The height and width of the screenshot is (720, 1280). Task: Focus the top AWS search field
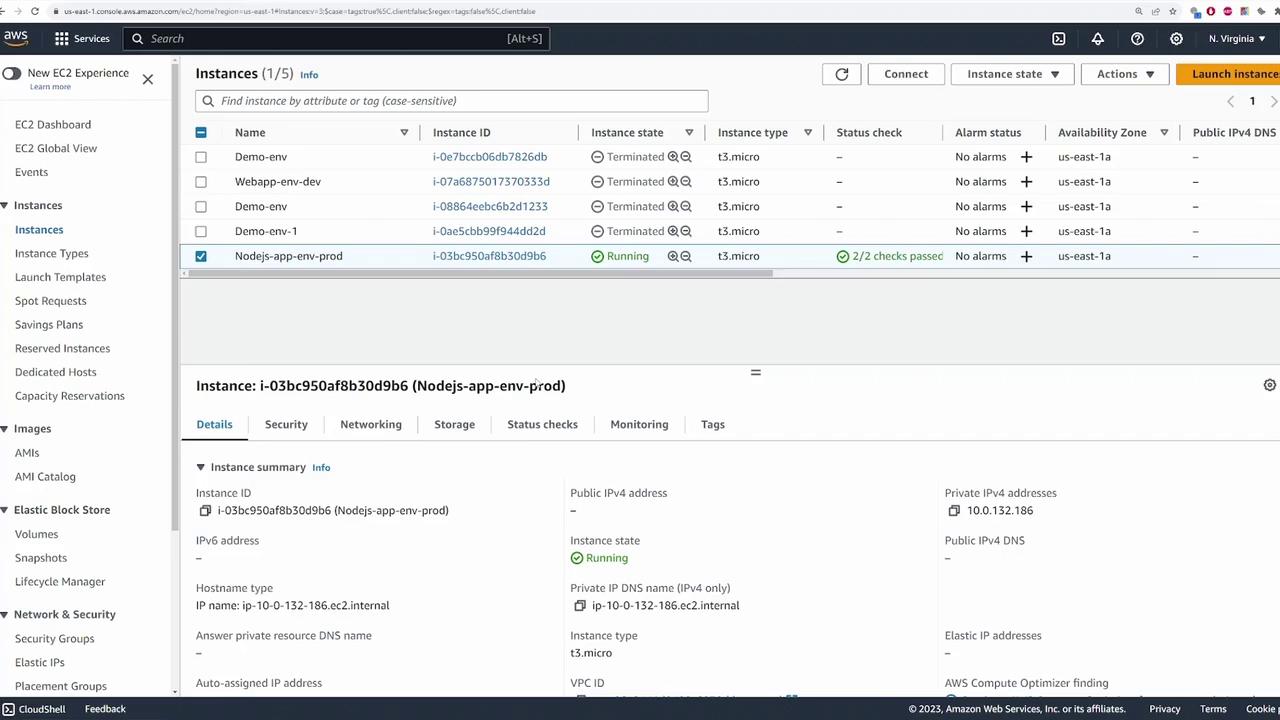[336, 38]
